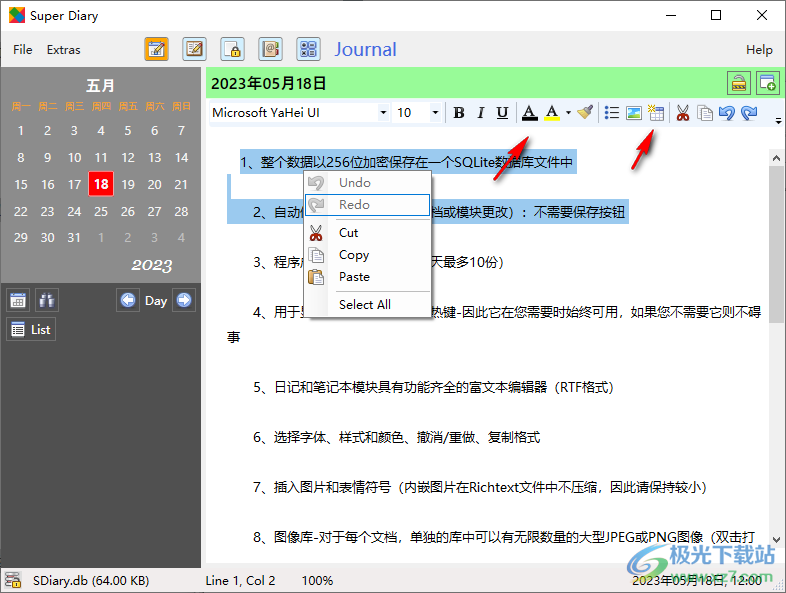Go to previous day arrow
The width and height of the screenshot is (786, 593).
point(128,300)
